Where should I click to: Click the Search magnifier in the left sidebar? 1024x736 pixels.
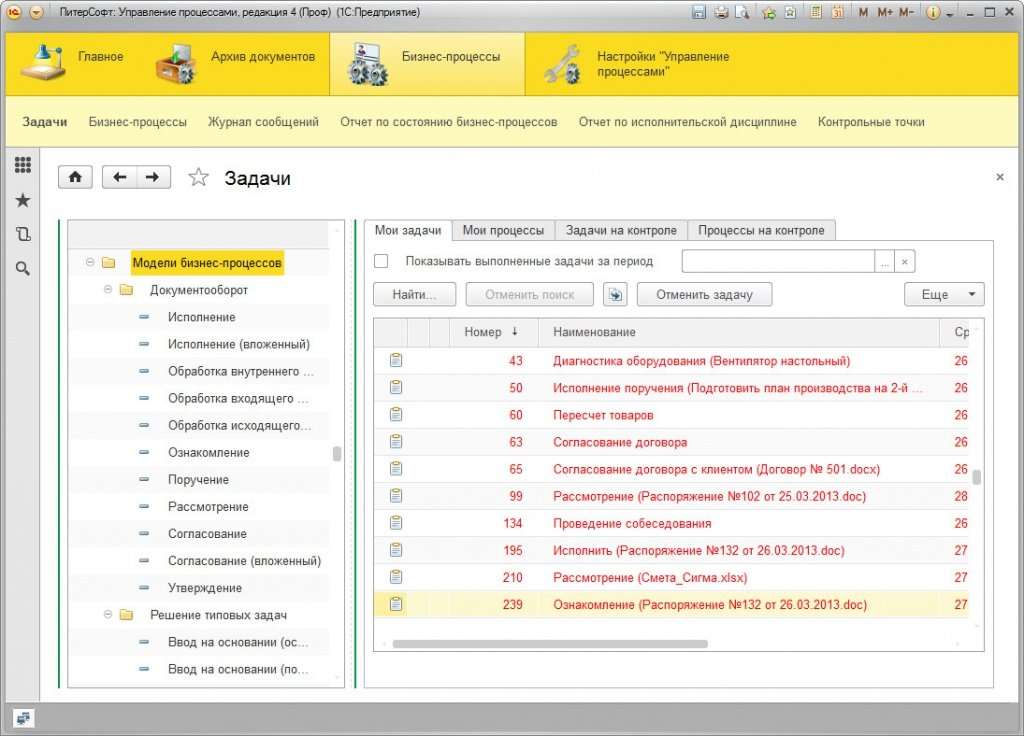point(23,268)
